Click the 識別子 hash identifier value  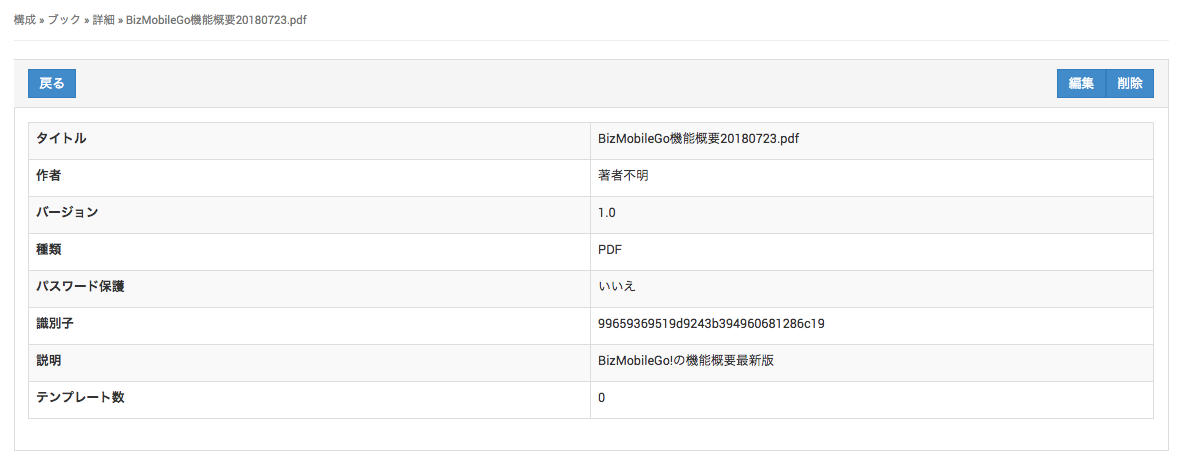coord(711,324)
